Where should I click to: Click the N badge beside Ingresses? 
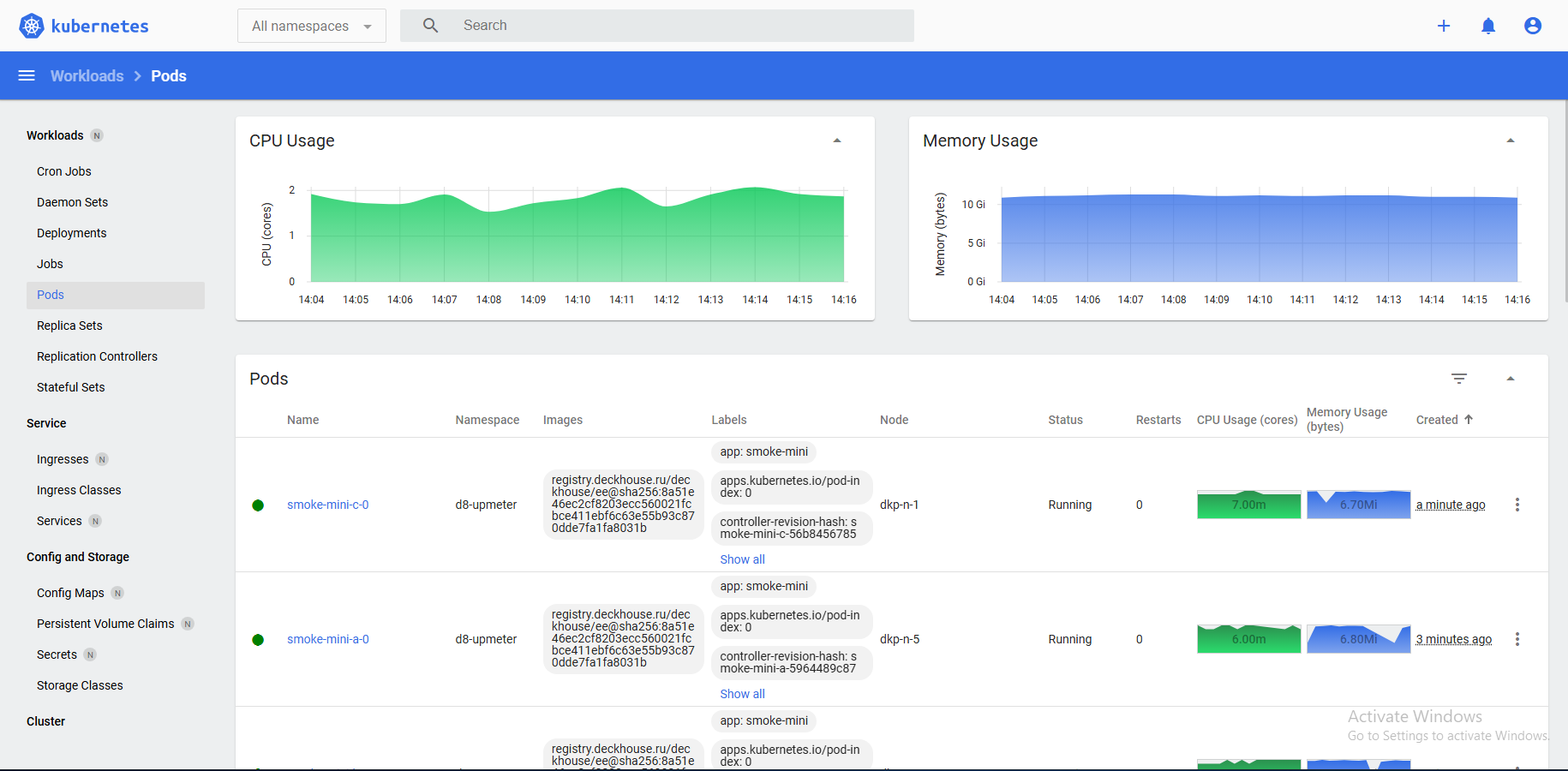pos(102,459)
